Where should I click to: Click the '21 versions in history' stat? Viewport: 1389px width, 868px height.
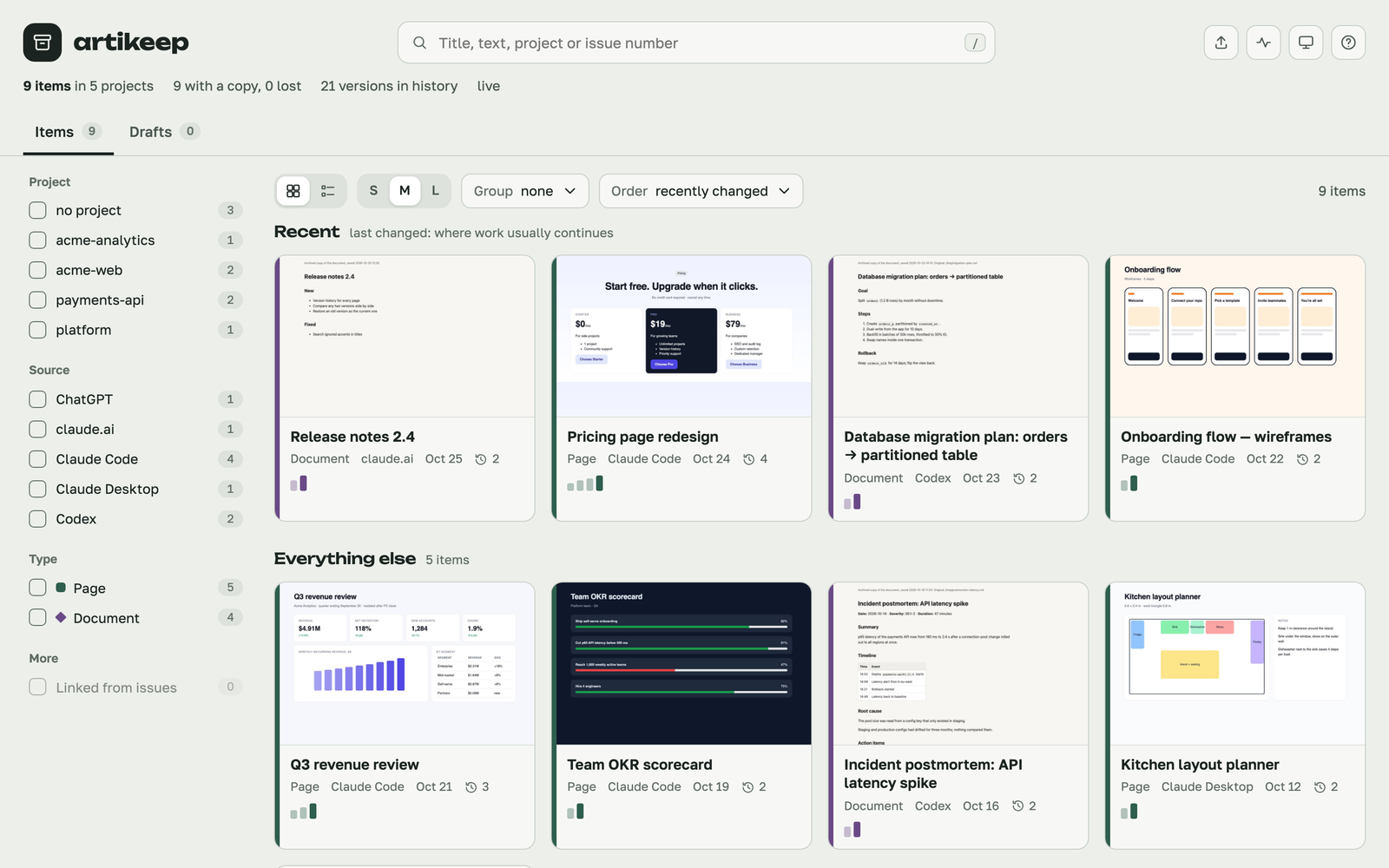[389, 86]
